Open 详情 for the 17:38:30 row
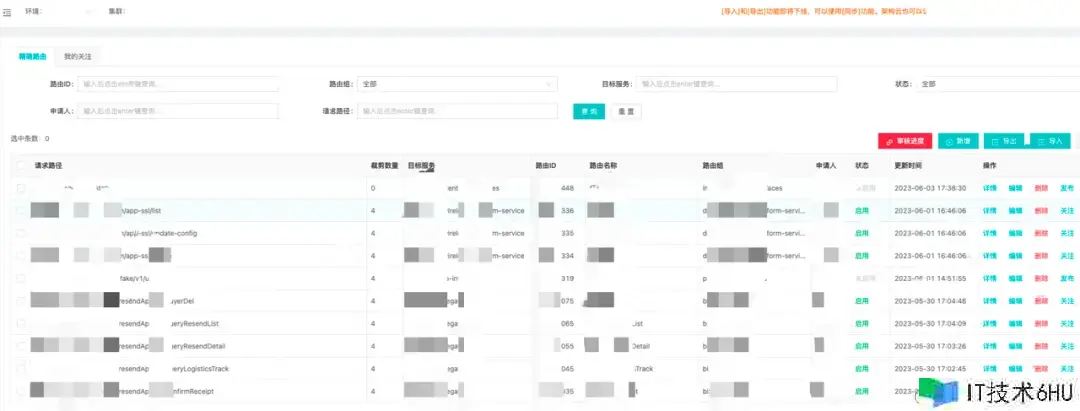 989,188
